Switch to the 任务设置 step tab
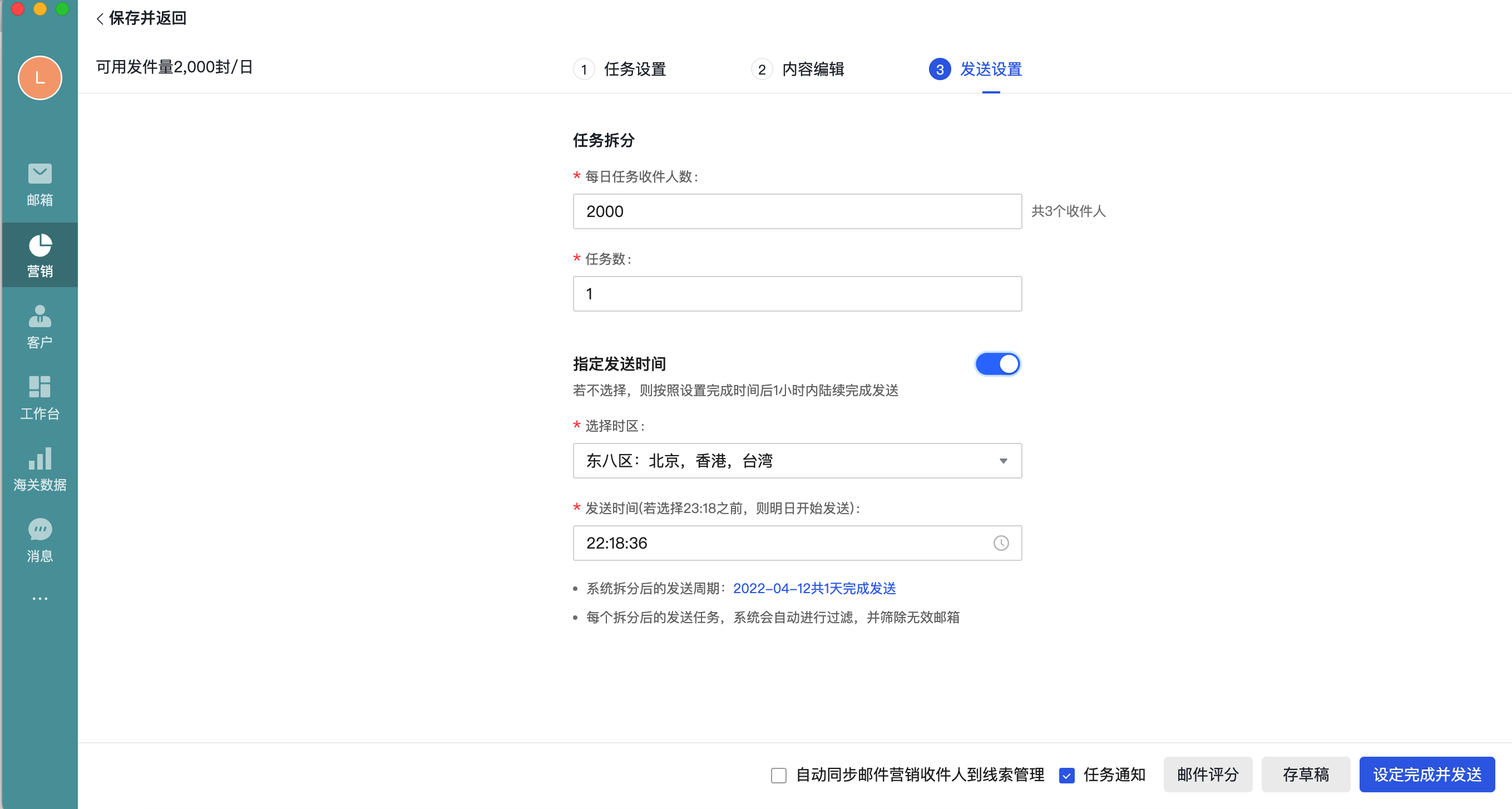The image size is (1512, 809). click(635, 70)
